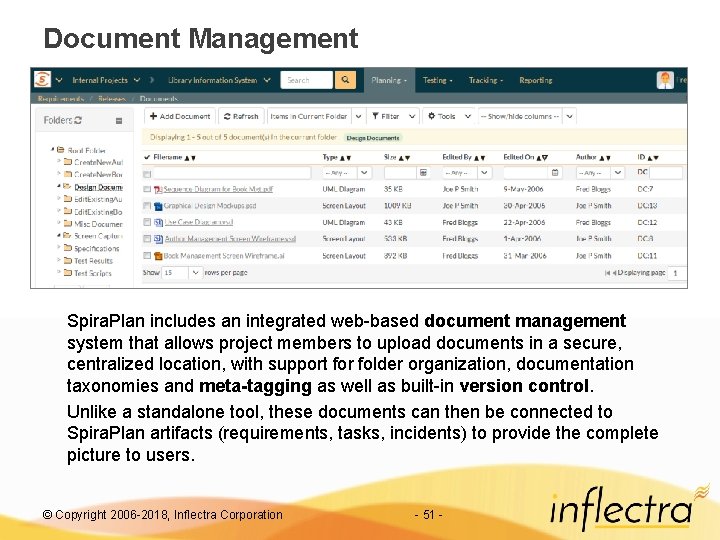Open the Tracking menu
Image resolution: width=720 pixels, height=540 pixels.
tap(486, 80)
